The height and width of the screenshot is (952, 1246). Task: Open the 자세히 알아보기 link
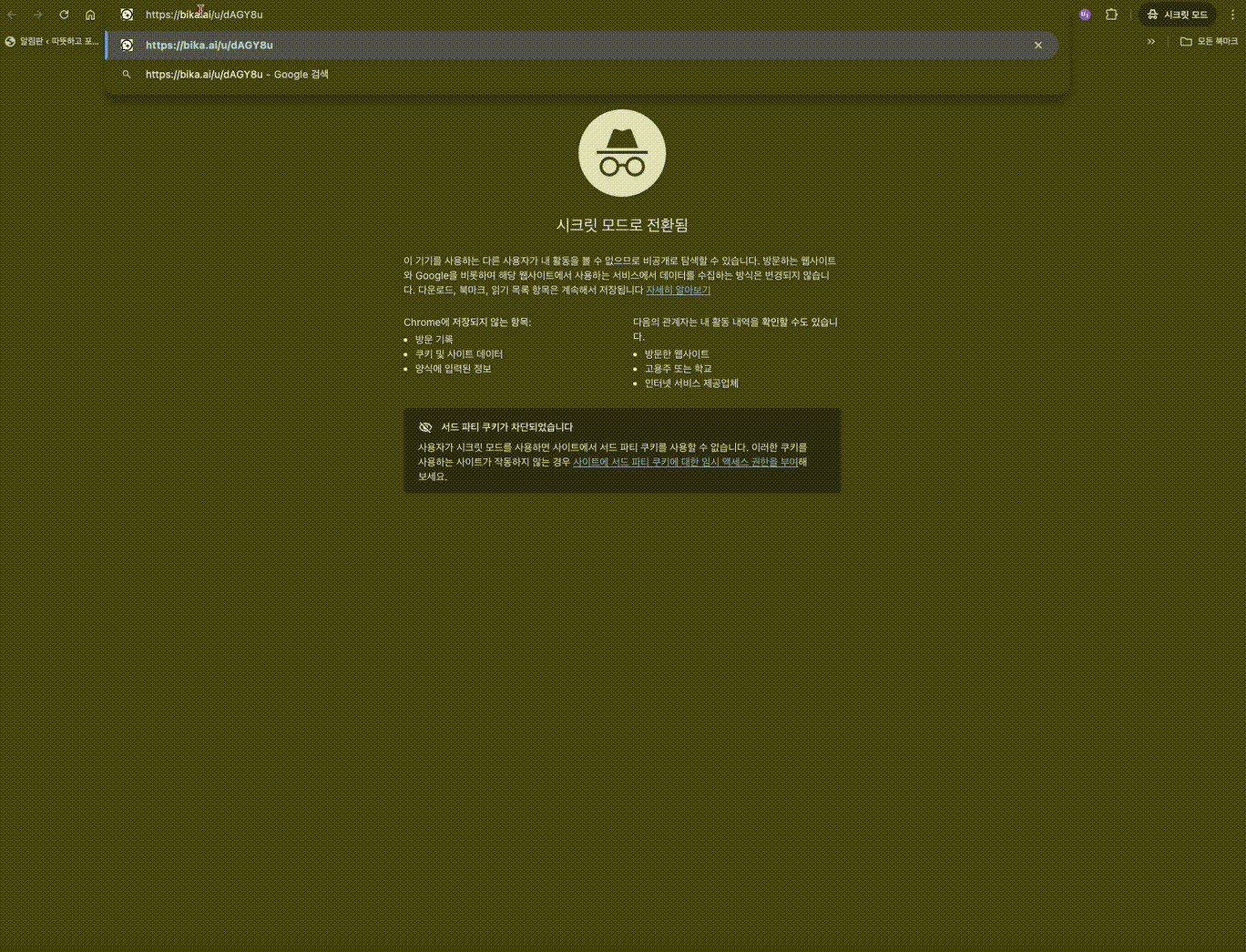point(678,290)
